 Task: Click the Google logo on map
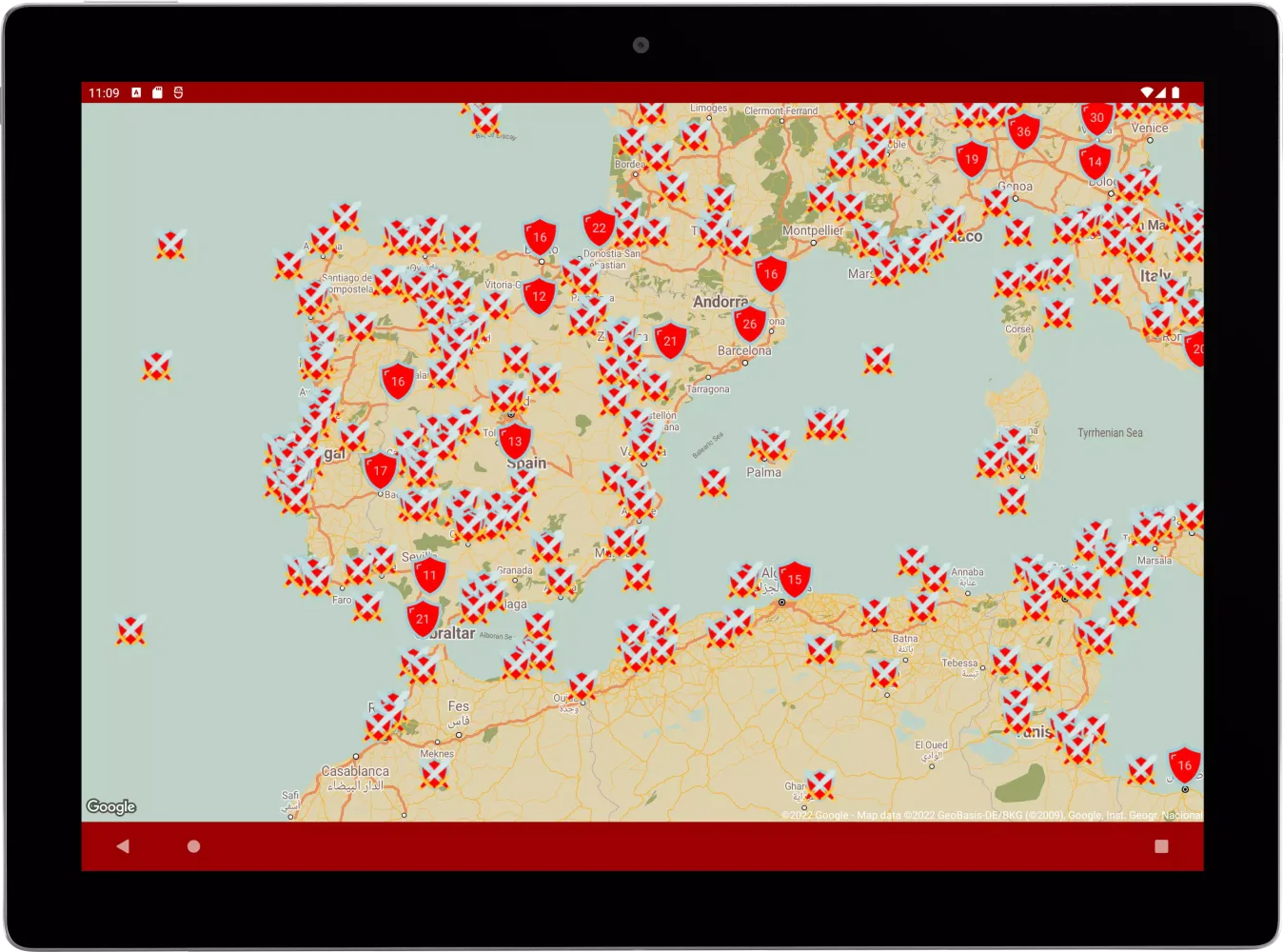coord(111,806)
